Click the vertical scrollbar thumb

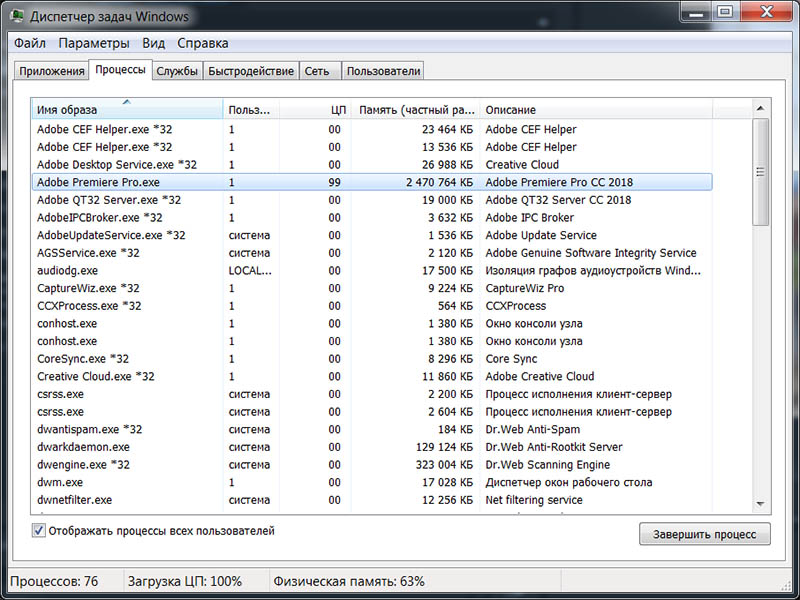[x=760, y=172]
